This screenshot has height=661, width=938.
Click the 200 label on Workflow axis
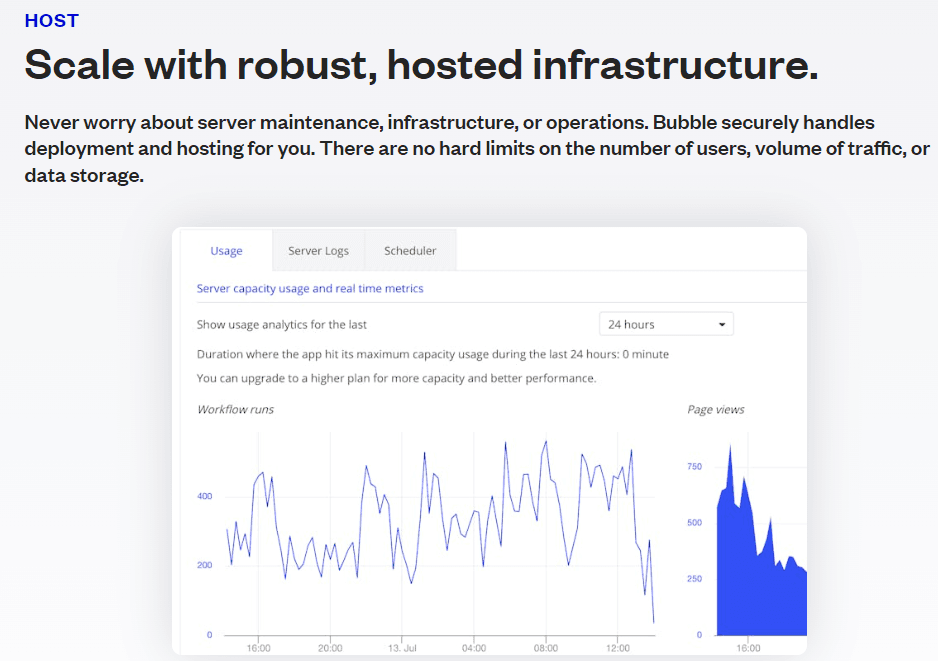(x=205, y=565)
